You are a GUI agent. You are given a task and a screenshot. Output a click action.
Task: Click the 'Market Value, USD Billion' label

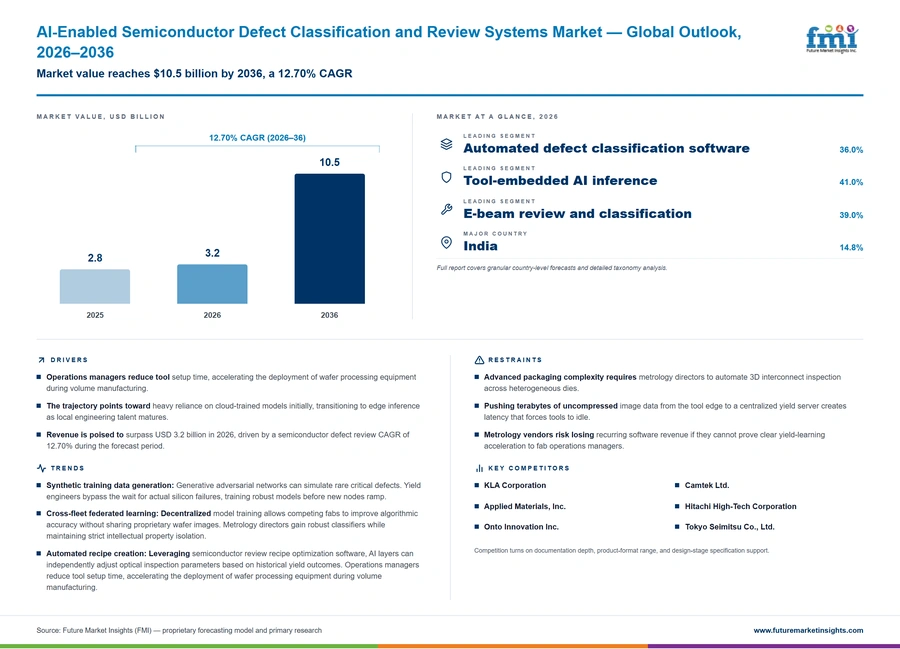(100, 116)
